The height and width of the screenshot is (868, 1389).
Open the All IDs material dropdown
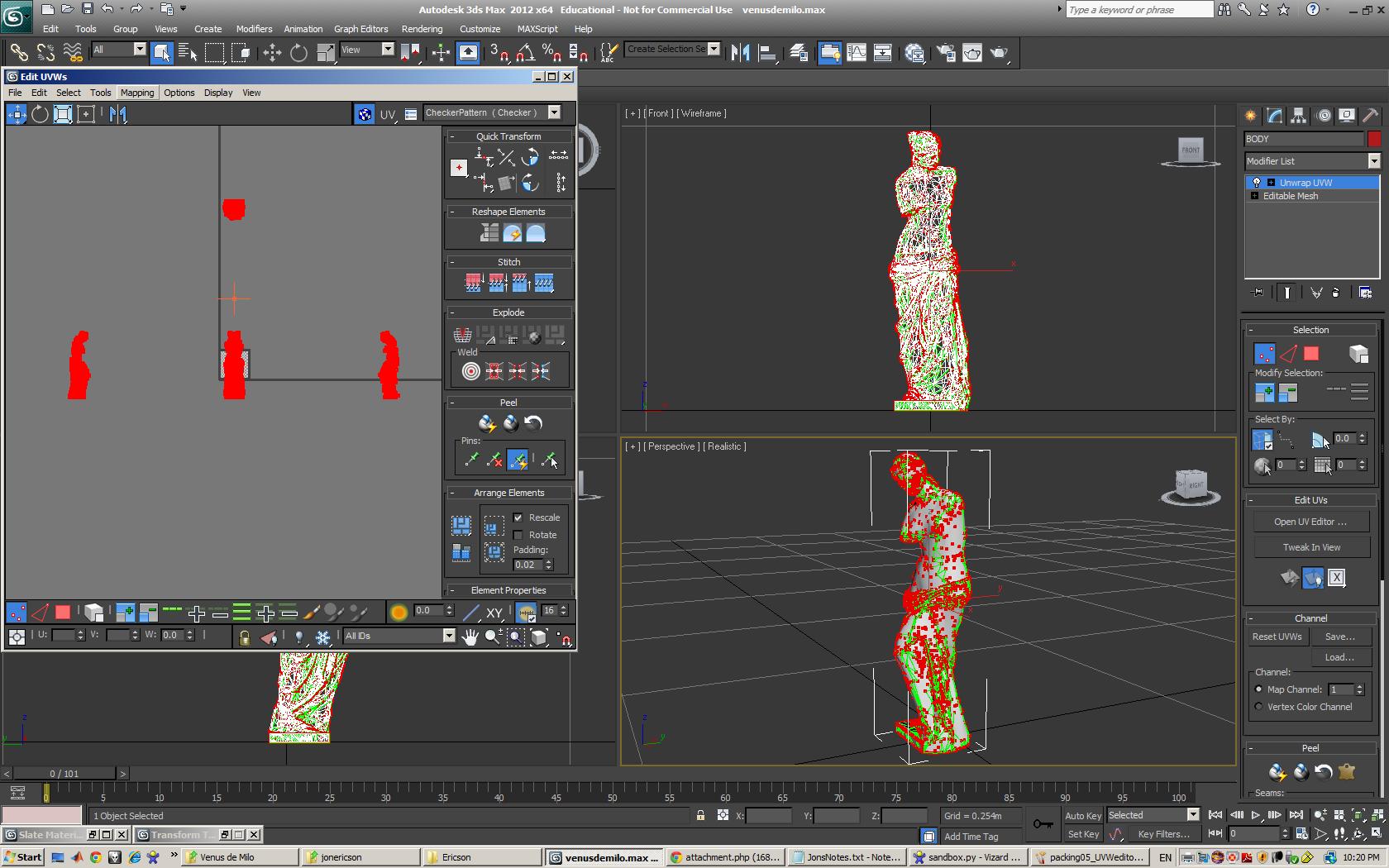(449, 636)
